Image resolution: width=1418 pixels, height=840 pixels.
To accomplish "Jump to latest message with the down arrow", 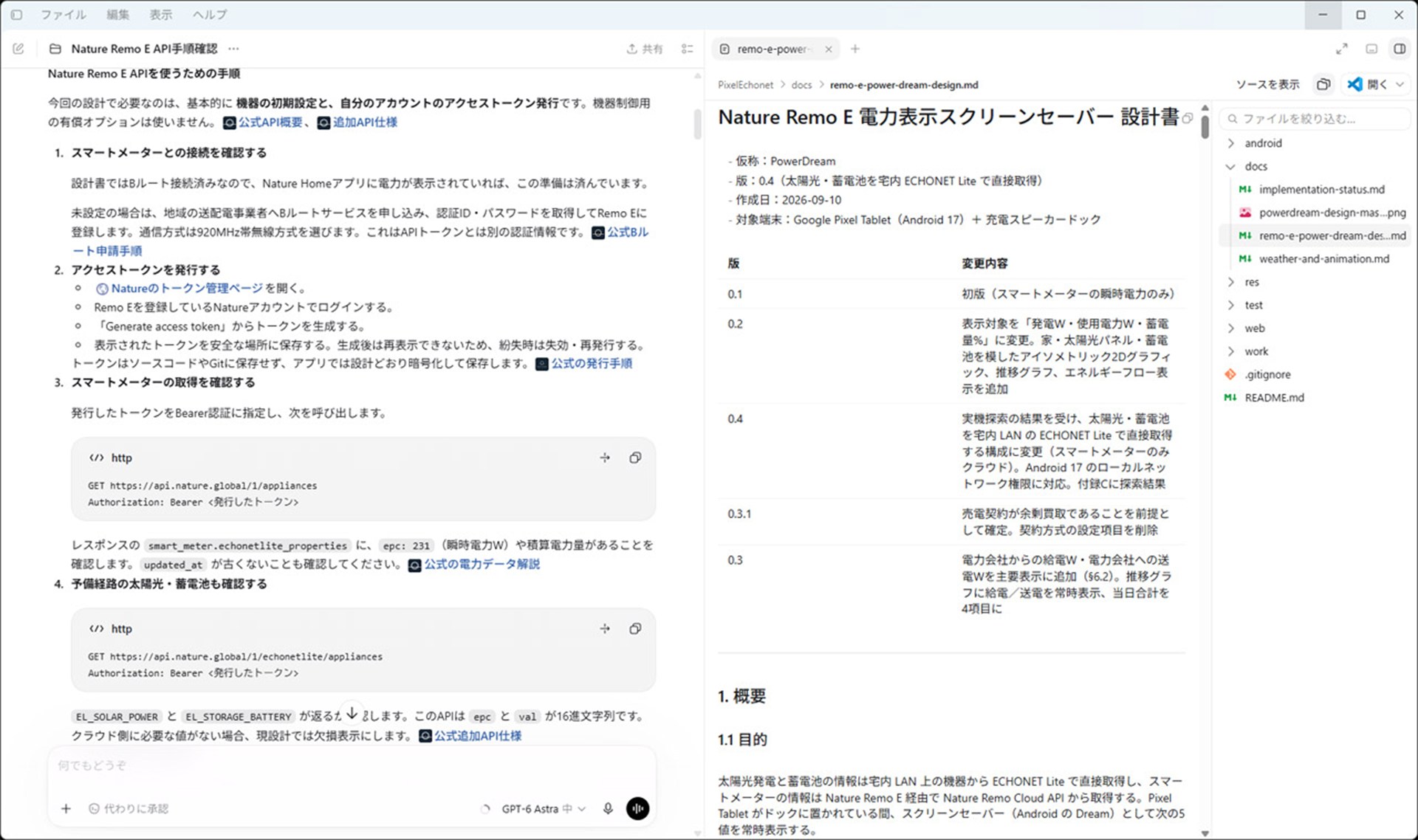I will point(352,713).
